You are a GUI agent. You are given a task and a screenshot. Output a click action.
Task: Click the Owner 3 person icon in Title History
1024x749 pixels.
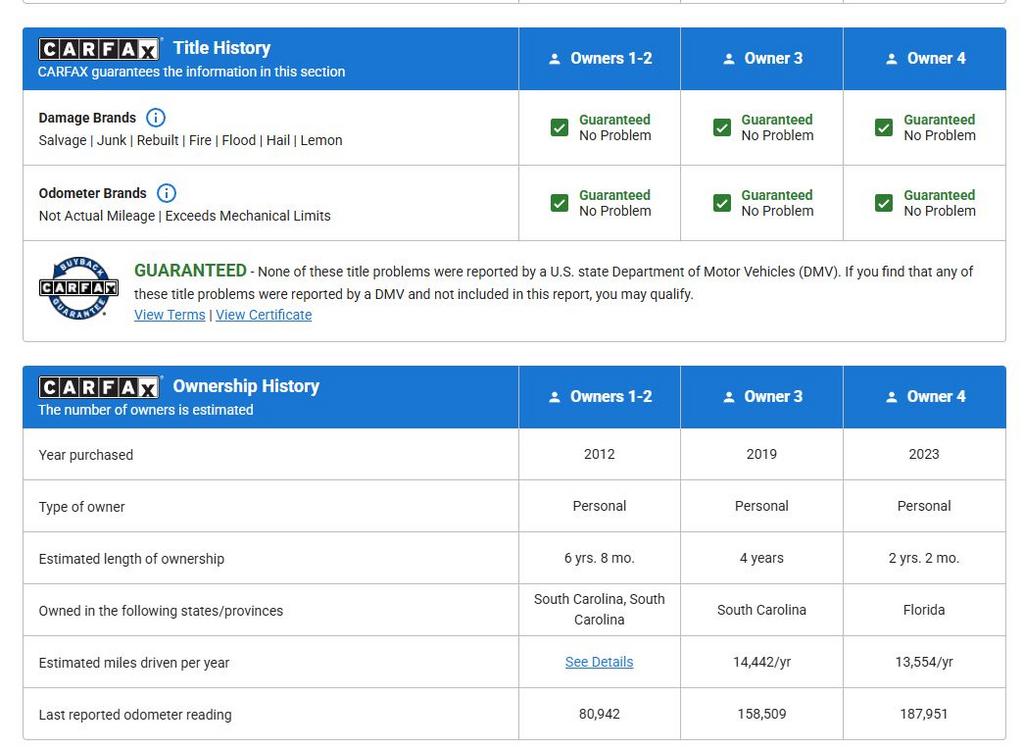coord(729,59)
